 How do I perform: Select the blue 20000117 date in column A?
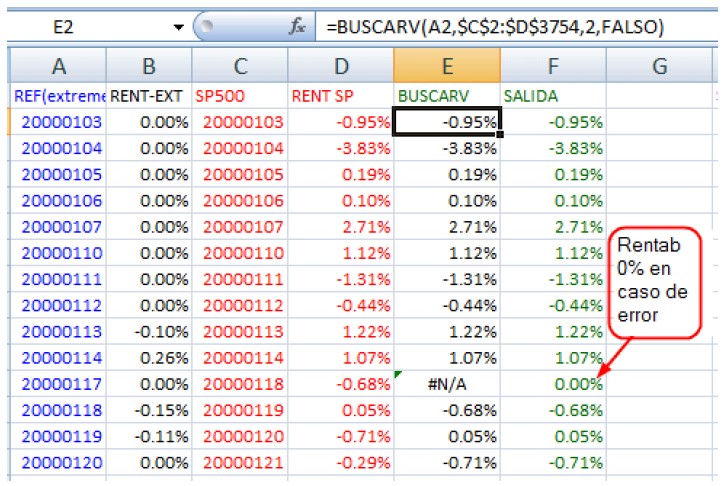[x=58, y=384]
